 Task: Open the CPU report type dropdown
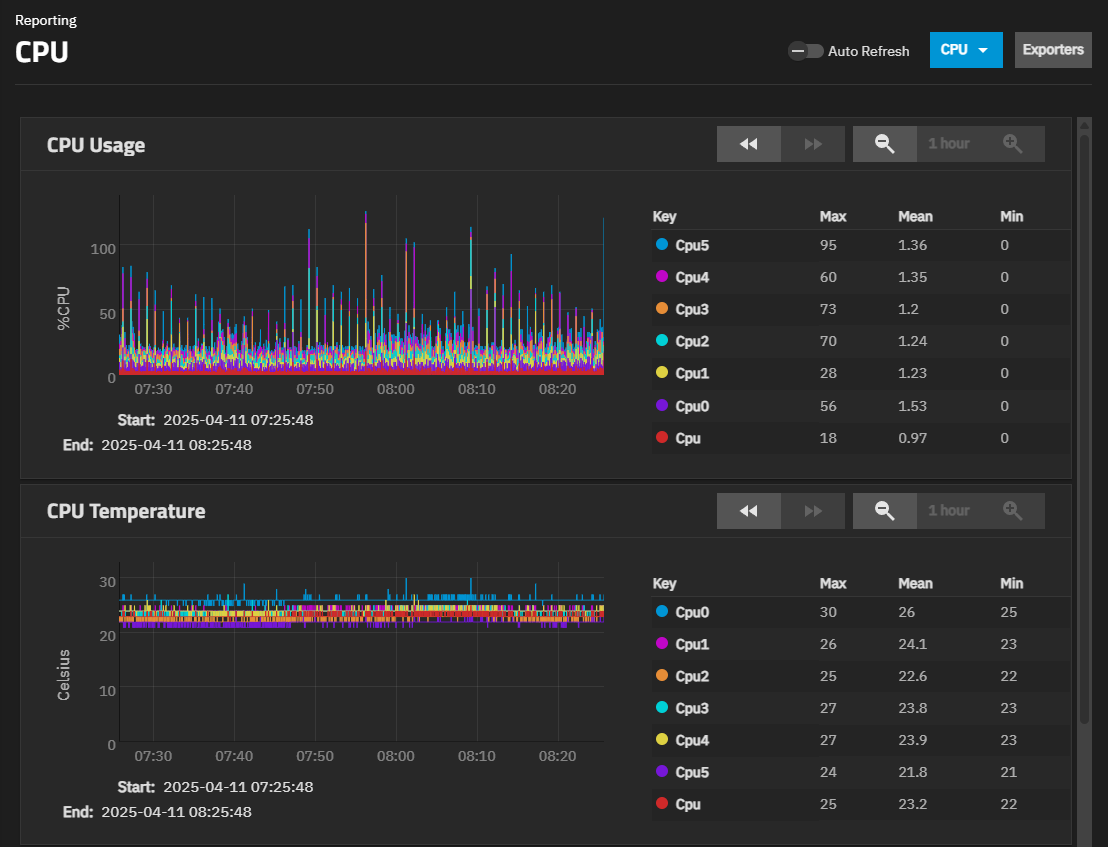[x=965, y=50]
